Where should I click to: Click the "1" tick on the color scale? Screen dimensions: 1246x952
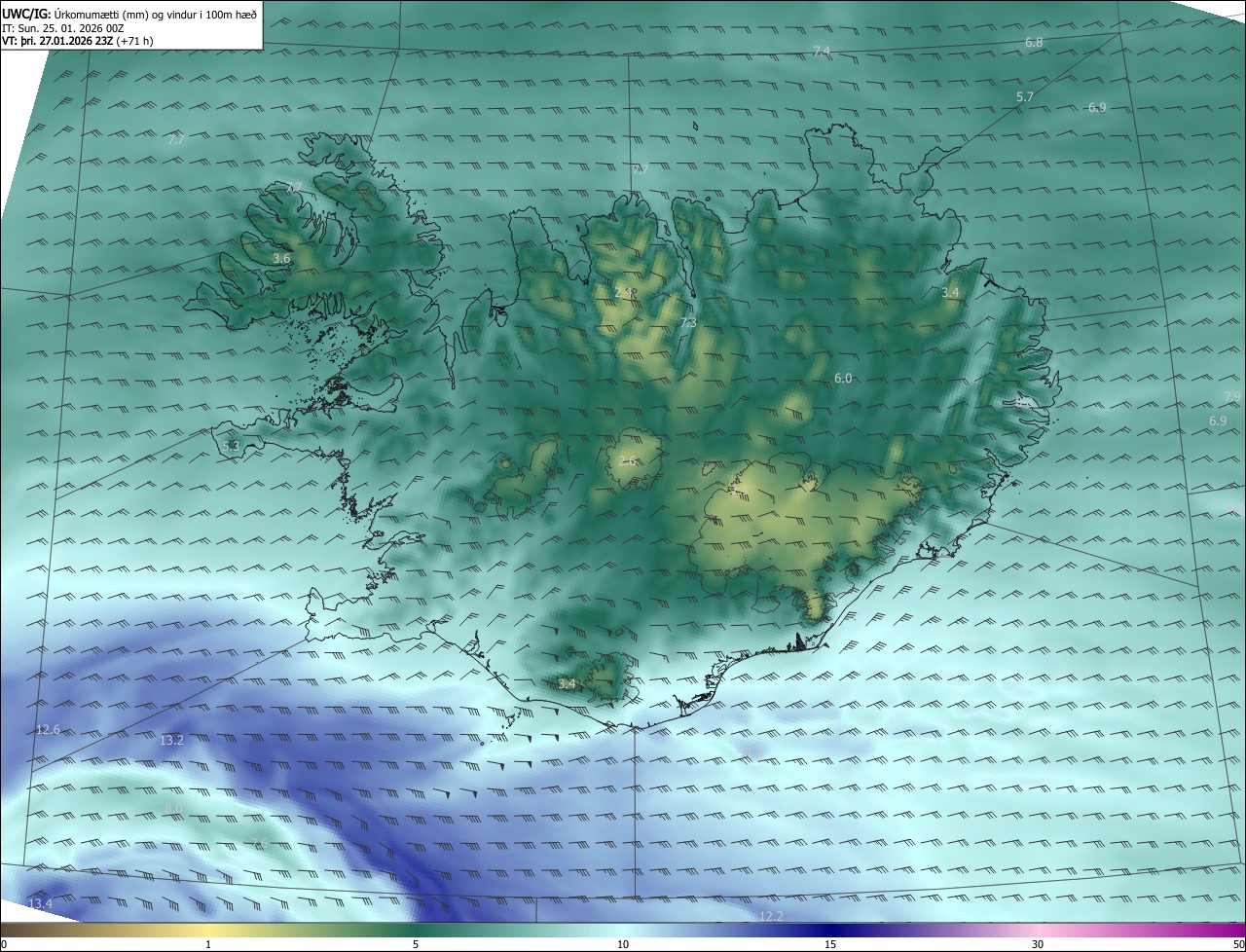[x=208, y=944]
